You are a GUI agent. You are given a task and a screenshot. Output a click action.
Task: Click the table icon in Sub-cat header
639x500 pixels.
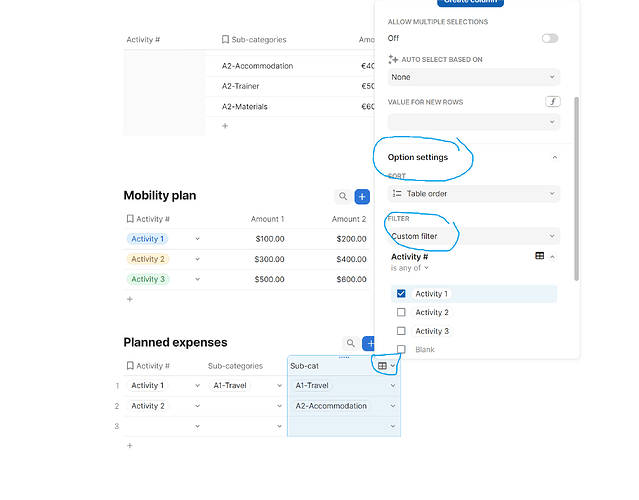click(x=382, y=366)
